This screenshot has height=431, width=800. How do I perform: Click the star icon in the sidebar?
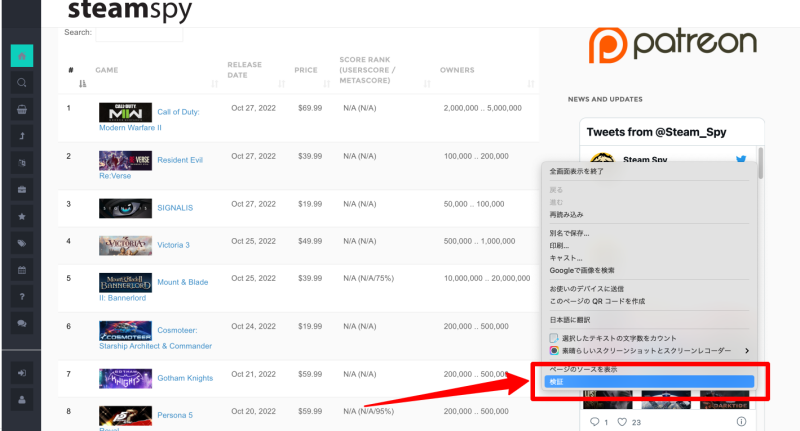coord(21,216)
